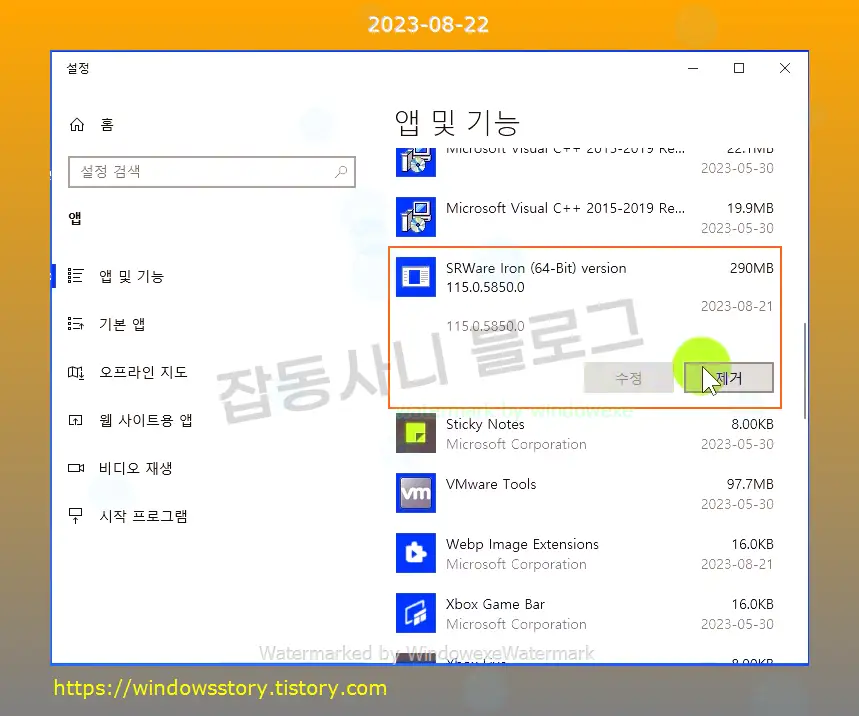Click the 앱 section header in the sidebar
The width and height of the screenshot is (859, 716).
pos(75,219)
